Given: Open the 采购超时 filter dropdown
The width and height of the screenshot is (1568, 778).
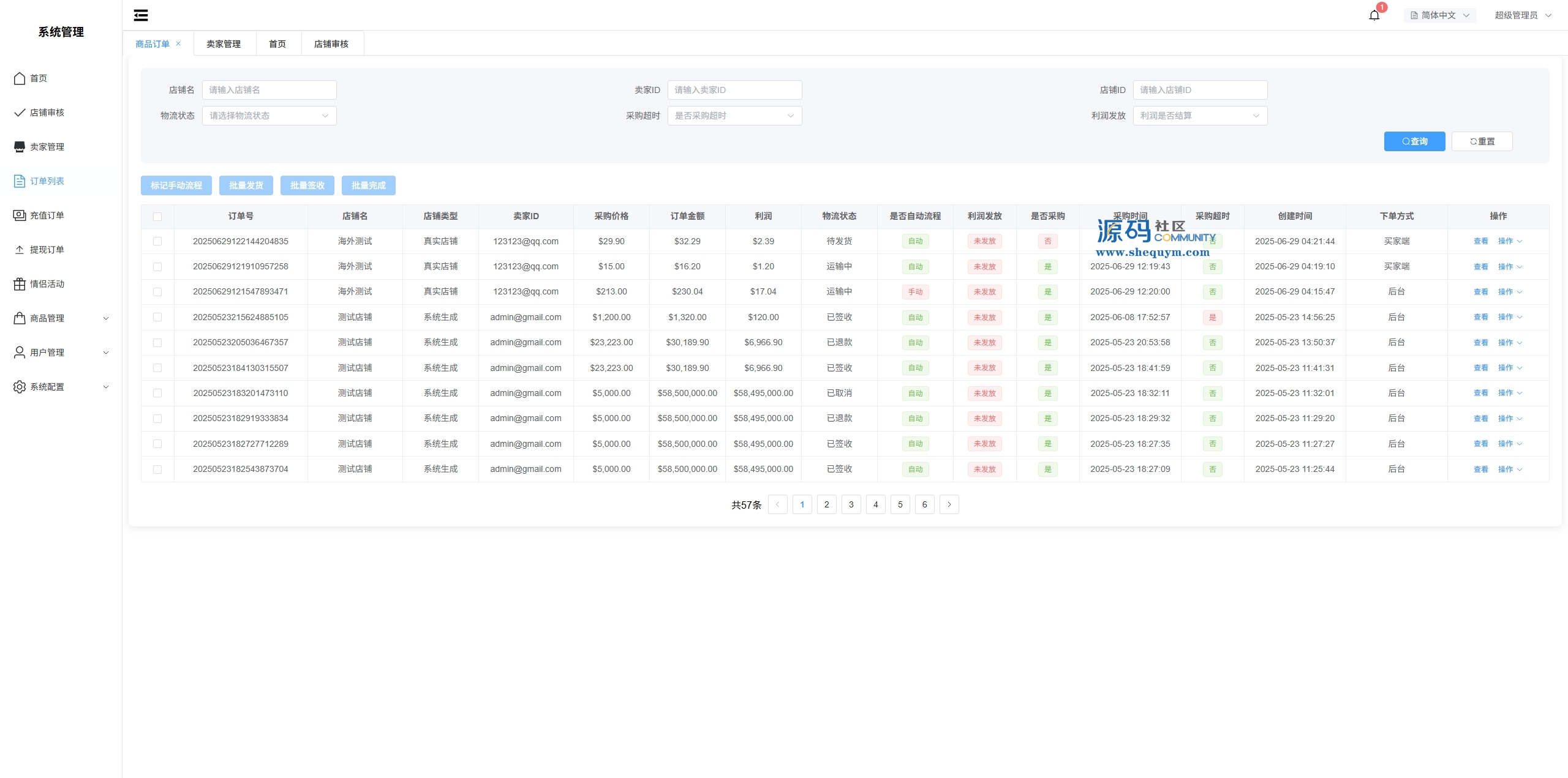Looking at the screenshot, I should pyautogui.click(x=734, y=116).
